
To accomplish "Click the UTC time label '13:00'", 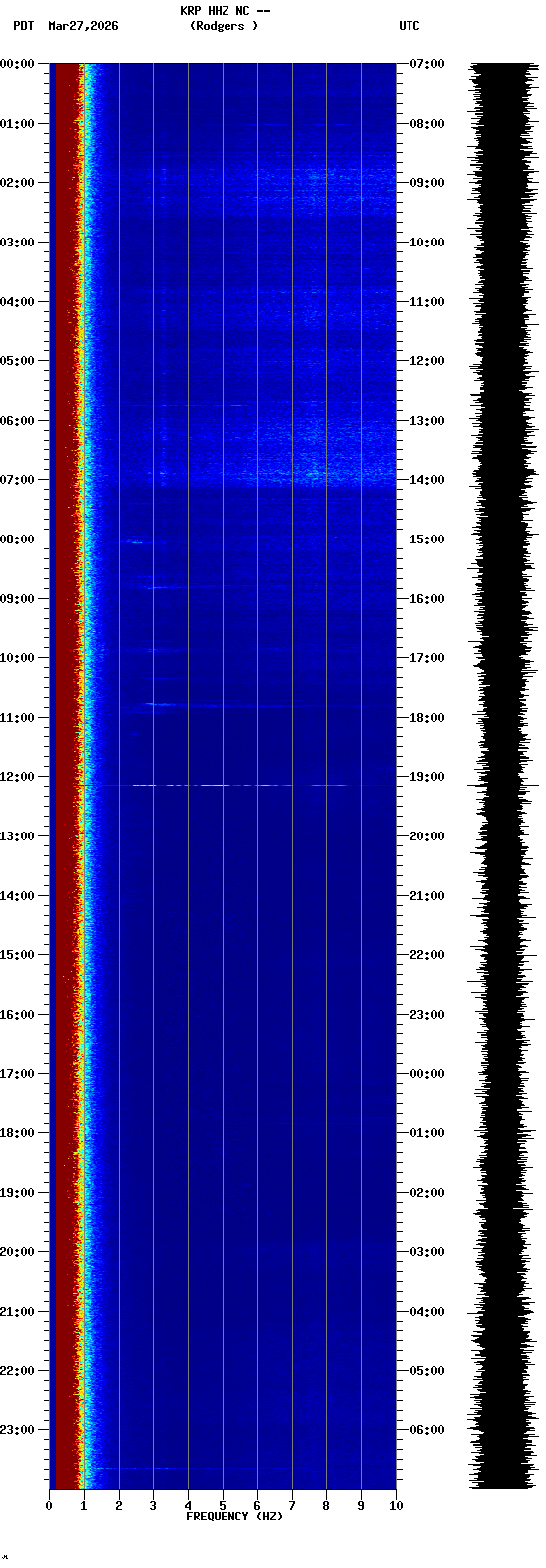I will point(427,421).
